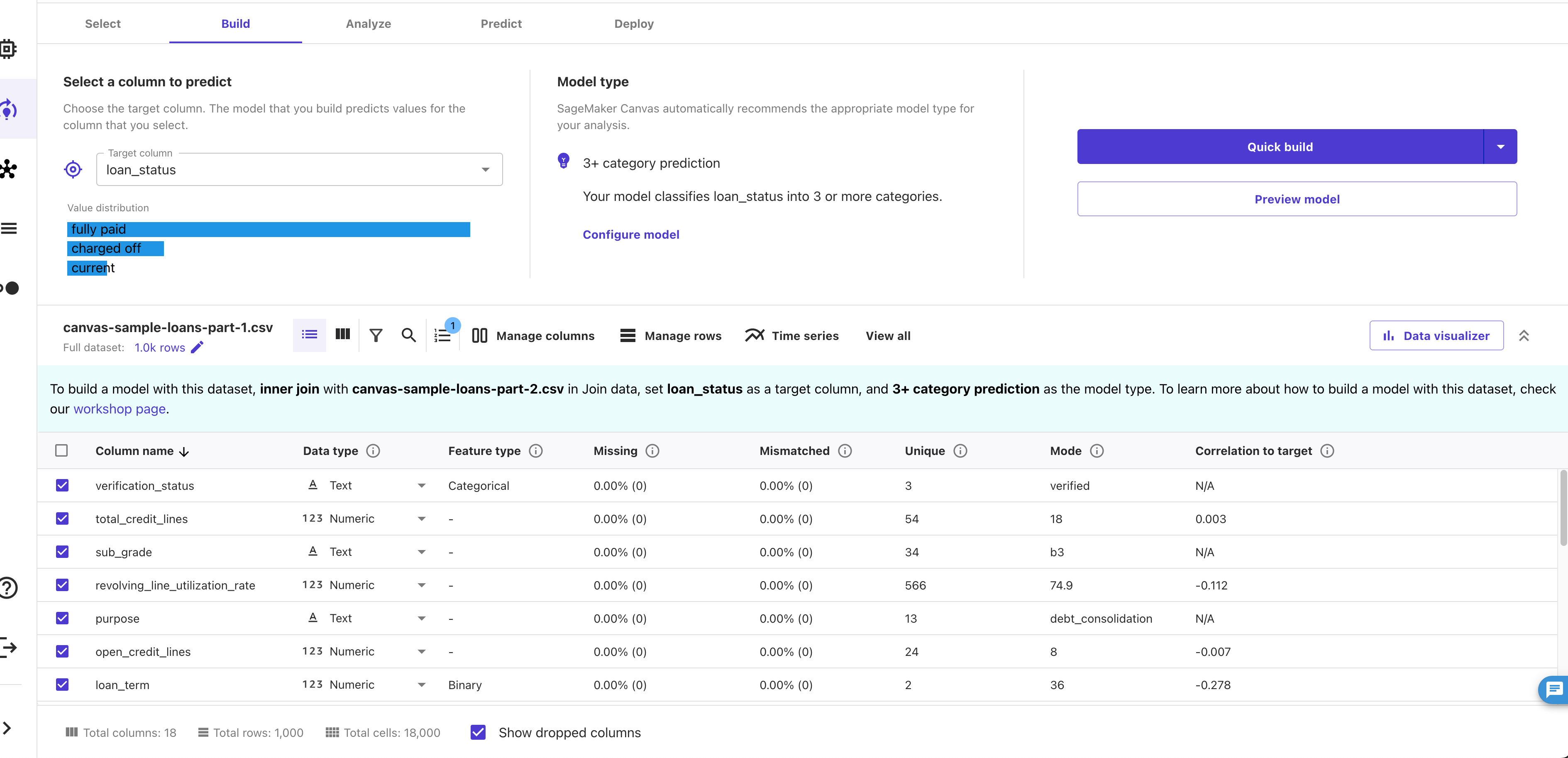Click the search magnifier icon
The image size is (1568, 758).
tap(408, 335)
